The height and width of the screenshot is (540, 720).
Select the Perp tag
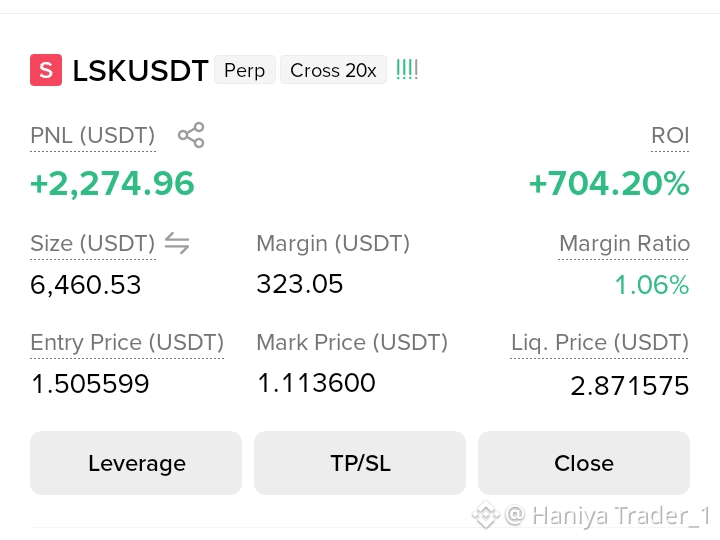[245, 70]
